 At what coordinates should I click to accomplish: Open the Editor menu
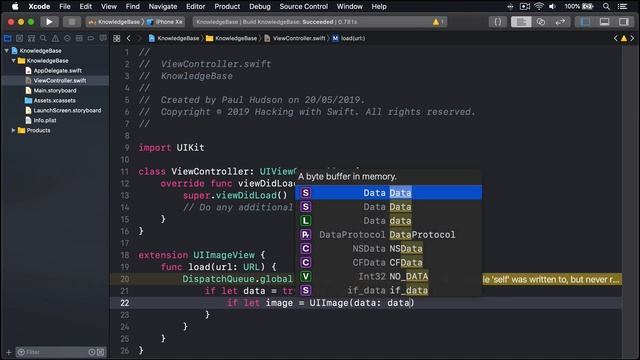click(x=196, y=7)
